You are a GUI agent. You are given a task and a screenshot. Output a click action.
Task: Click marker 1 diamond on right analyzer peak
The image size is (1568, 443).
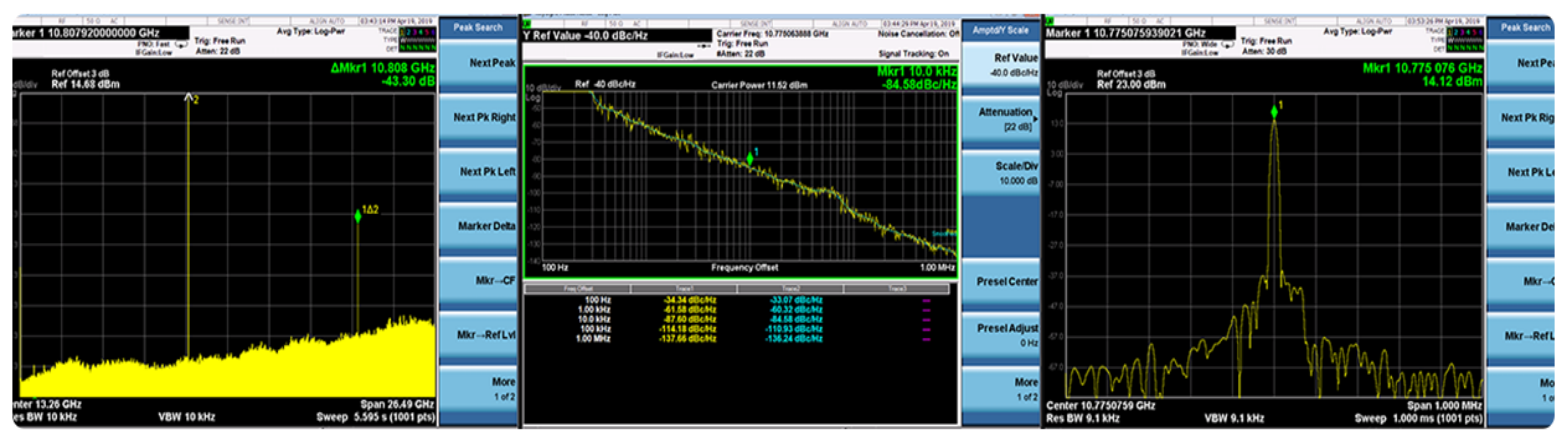(1274, 112)
